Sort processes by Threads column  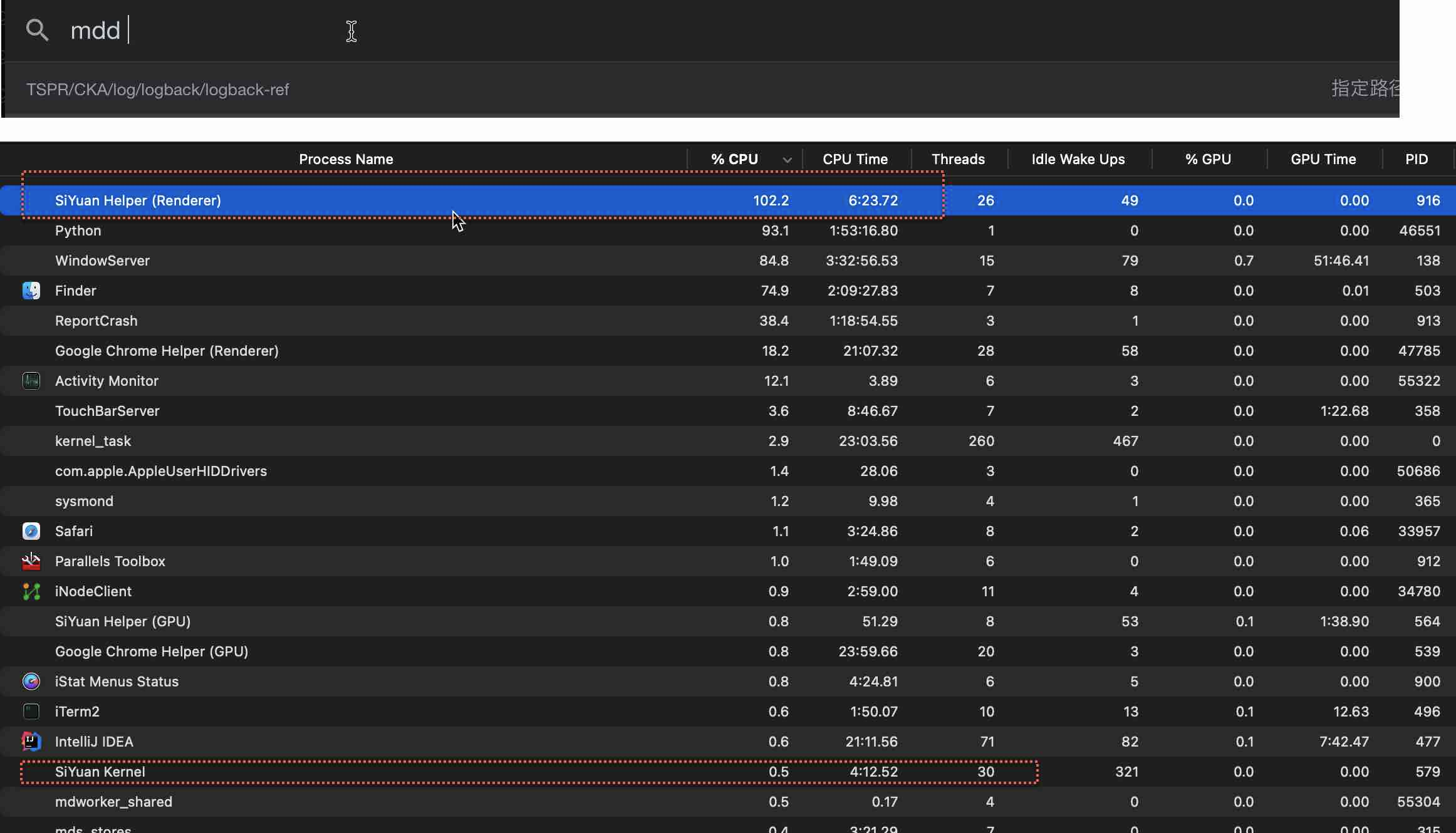pyautogui.click(x=958, y=159)
